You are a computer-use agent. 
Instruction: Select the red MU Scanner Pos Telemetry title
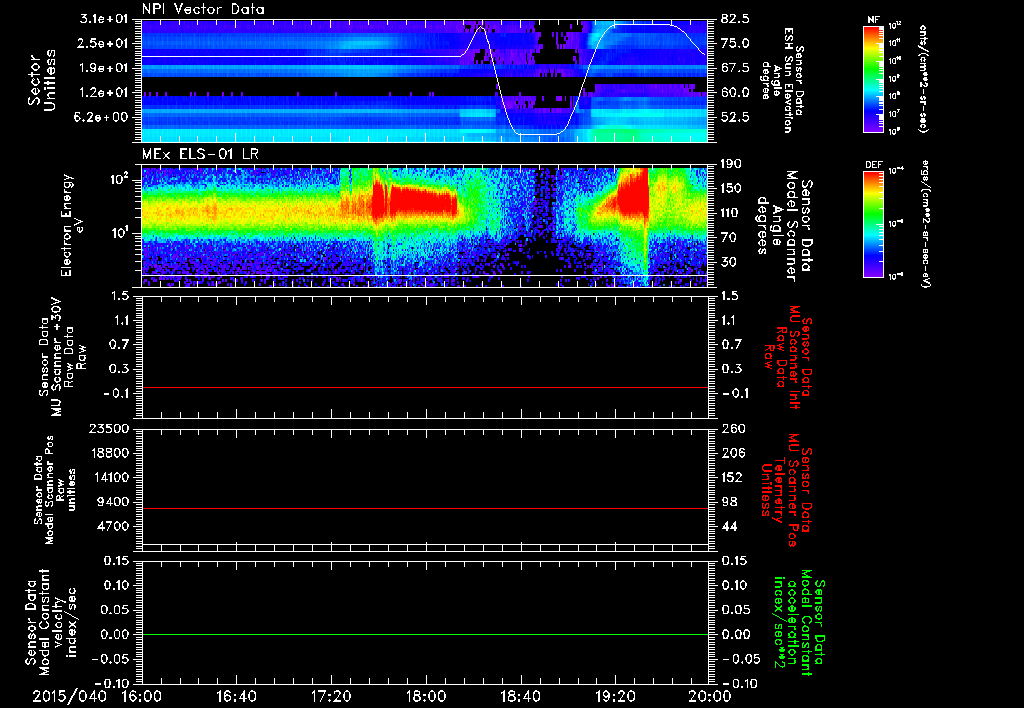point(786,490)
